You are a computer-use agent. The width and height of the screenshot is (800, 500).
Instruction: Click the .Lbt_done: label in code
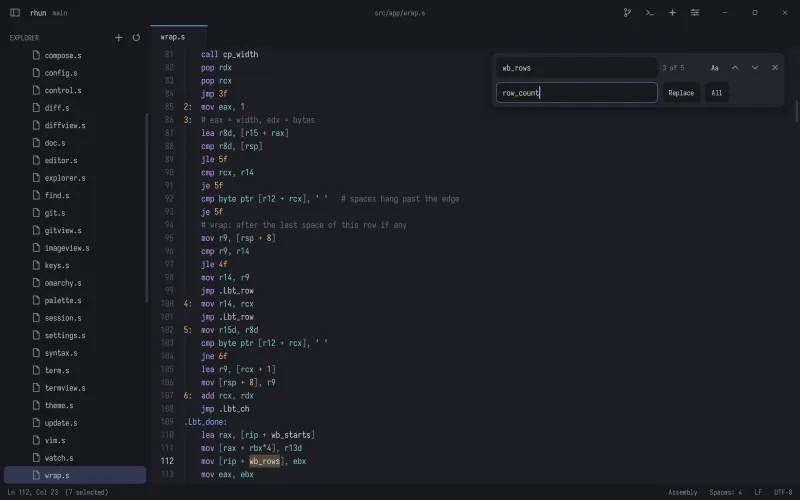point(205,422)
